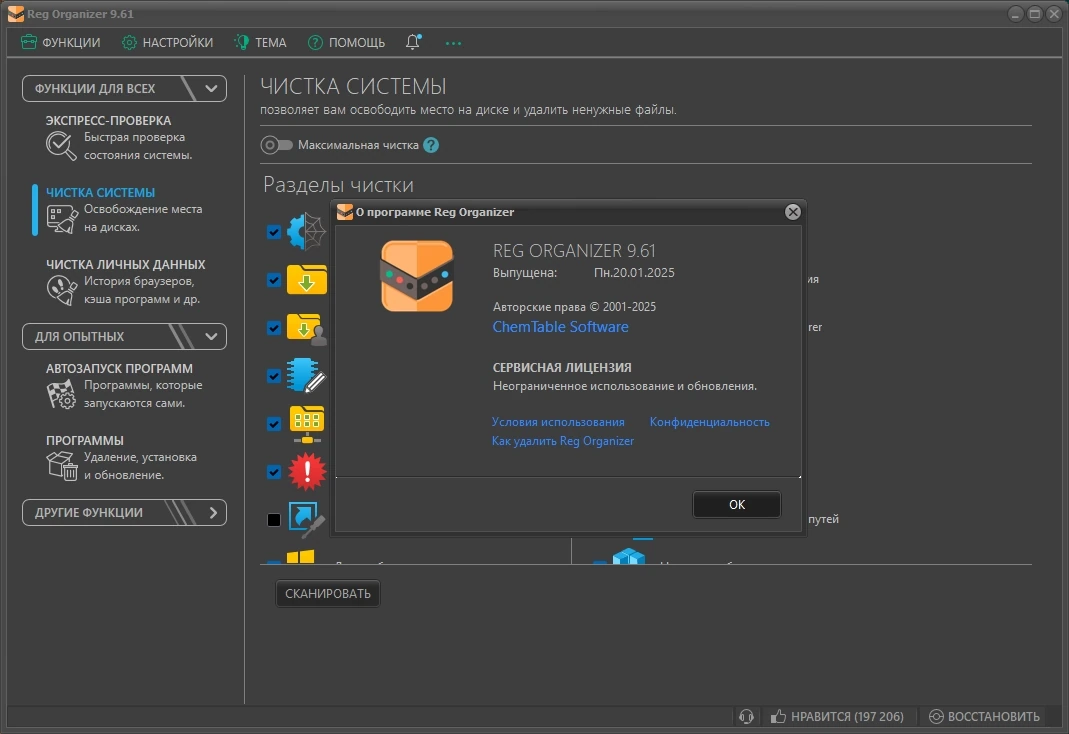
Task: Uncheck the network grid section checkbox
Action: tap(274, 424)
